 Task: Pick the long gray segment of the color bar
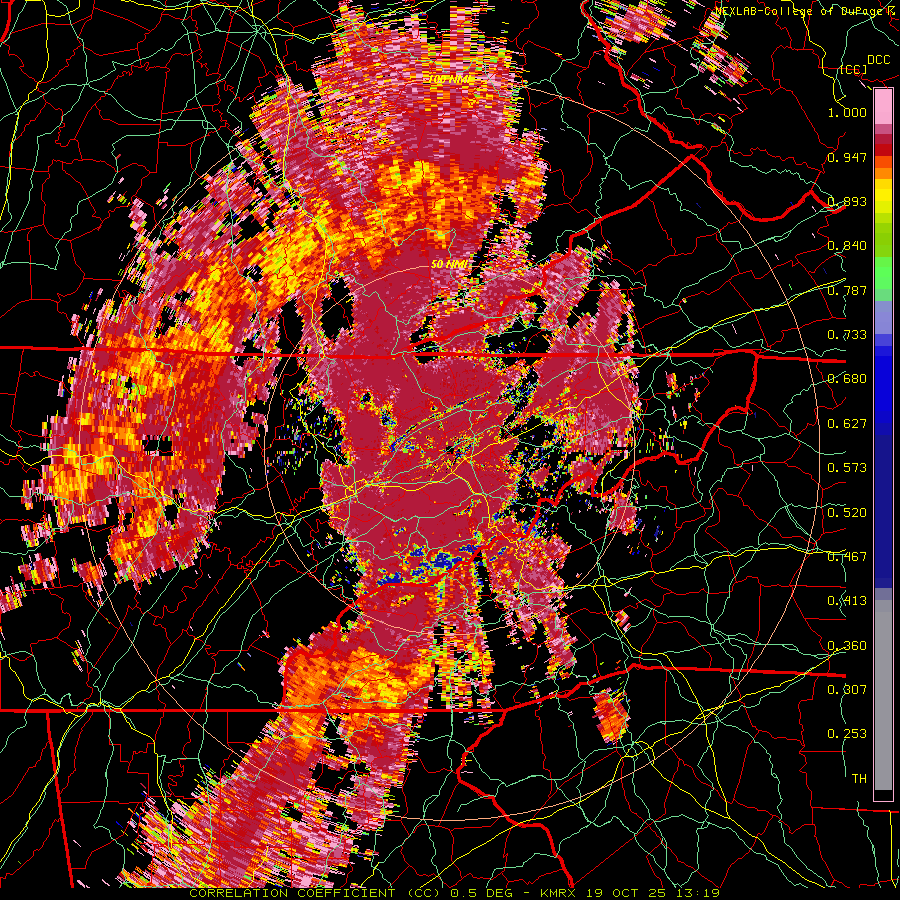[x=883, y=695]
